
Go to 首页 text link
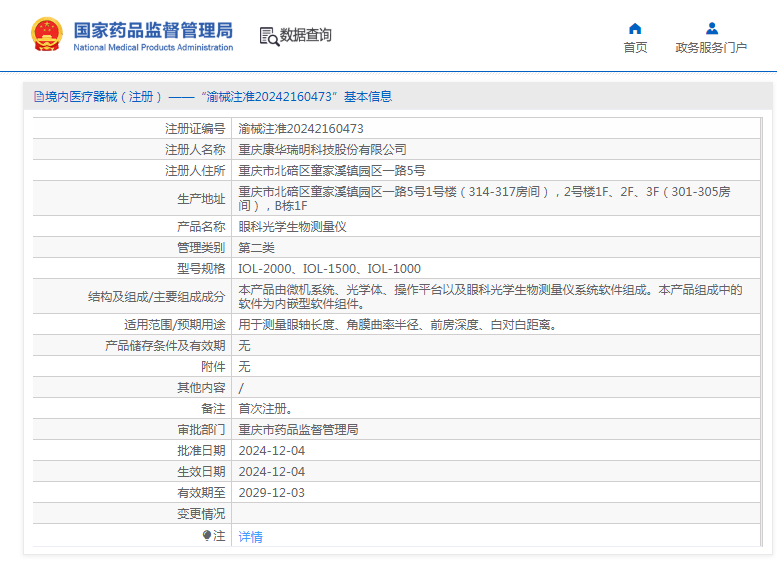[x=635, y=48]
